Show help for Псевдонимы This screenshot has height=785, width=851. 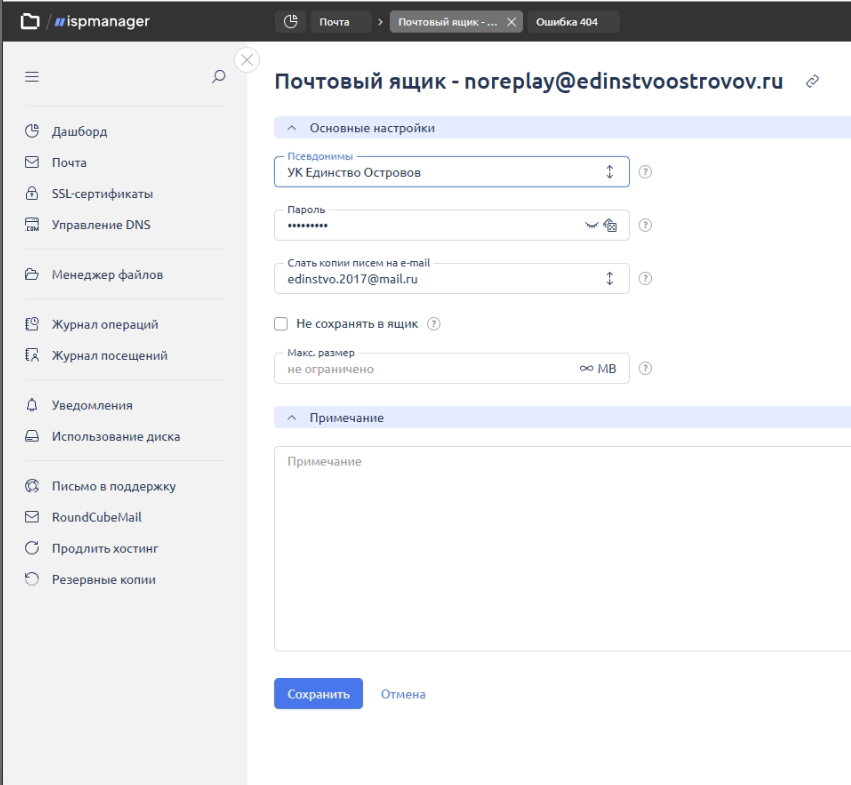[645, 172]
